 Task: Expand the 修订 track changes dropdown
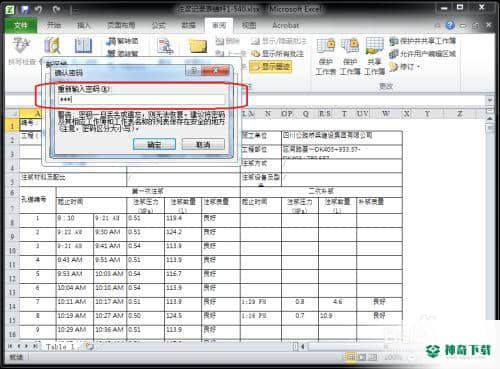click(x=404, y=67)
